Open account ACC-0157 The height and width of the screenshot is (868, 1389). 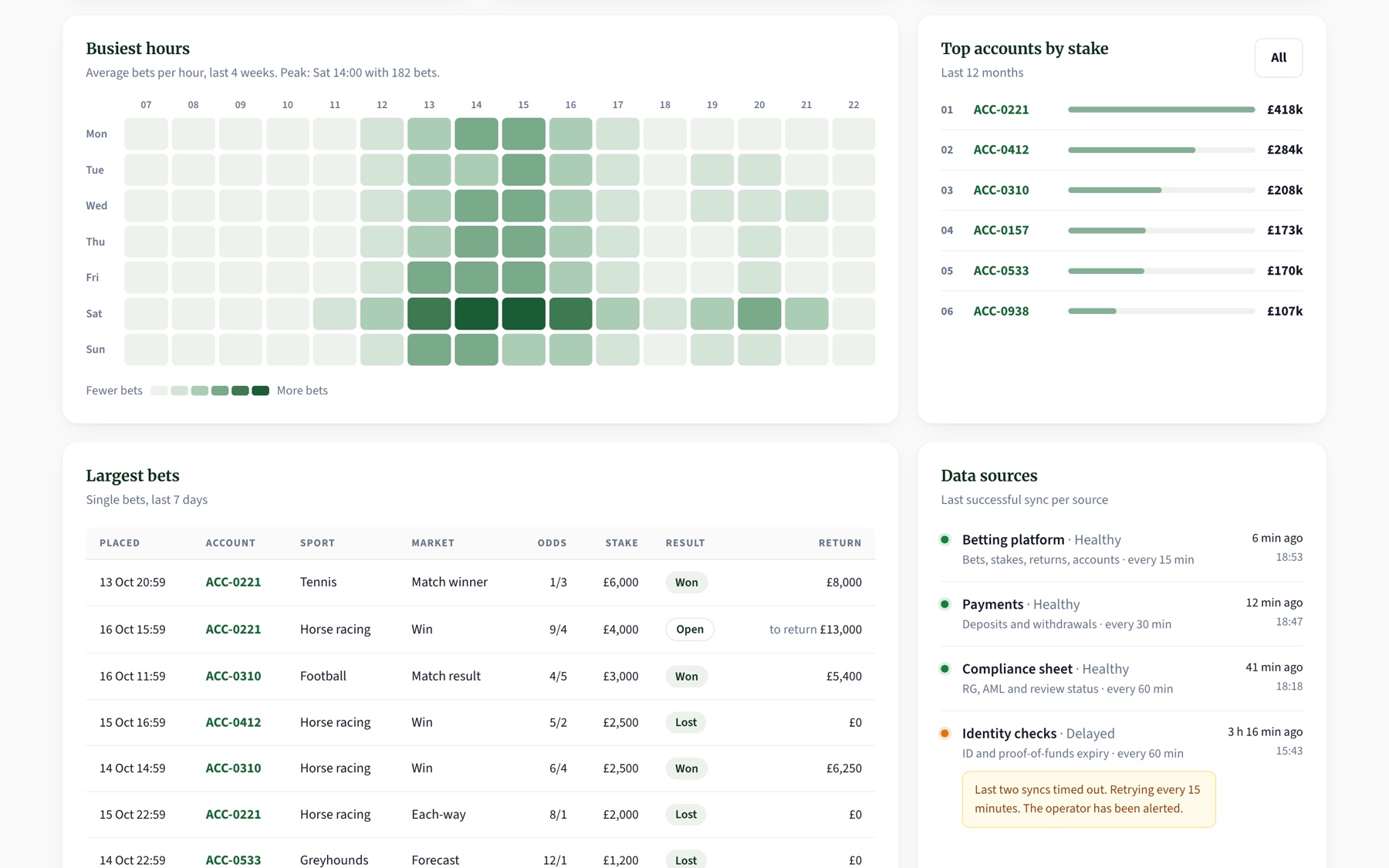[x=1001, y=230]
